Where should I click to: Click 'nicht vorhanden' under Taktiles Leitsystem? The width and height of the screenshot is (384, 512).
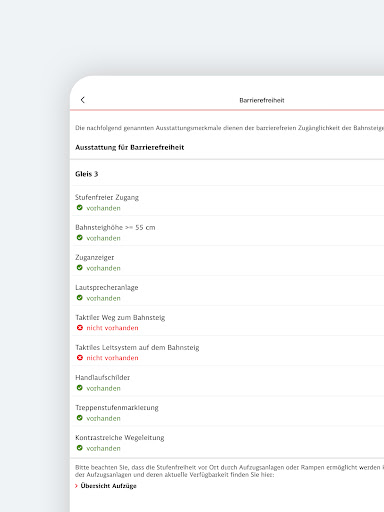tap(112, 358)
